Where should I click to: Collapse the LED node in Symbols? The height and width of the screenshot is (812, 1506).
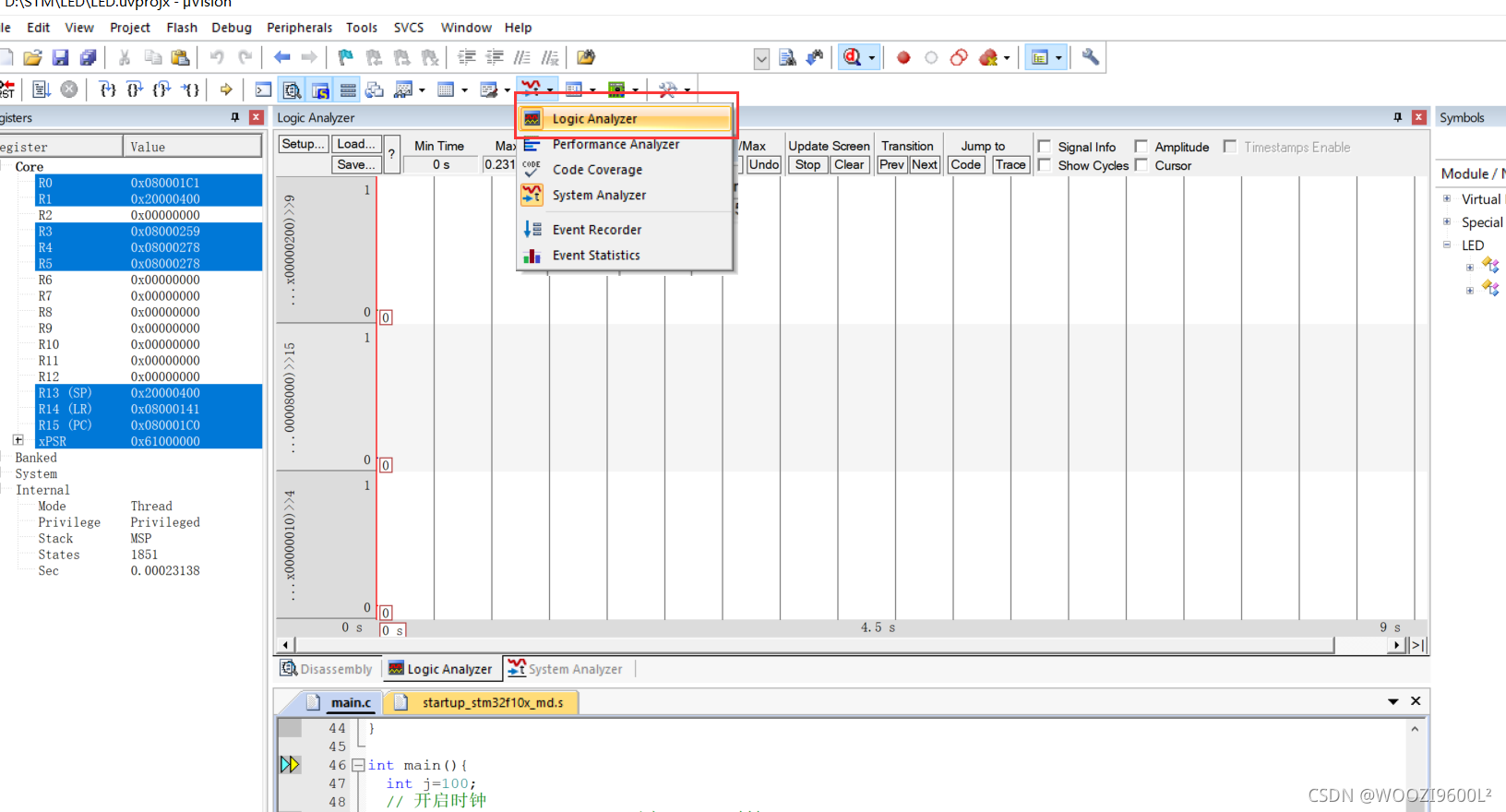pos(1447,245)
